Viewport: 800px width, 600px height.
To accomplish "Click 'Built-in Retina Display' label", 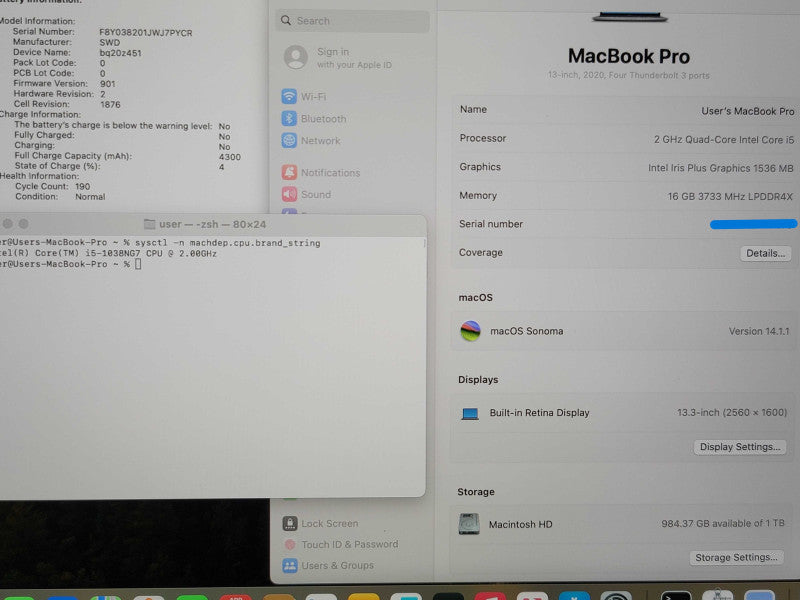I will (x=539, y=413).
